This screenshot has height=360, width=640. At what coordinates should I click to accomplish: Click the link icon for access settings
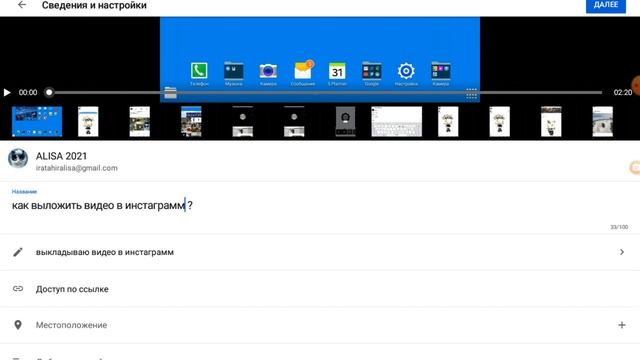tap(18, 289)
